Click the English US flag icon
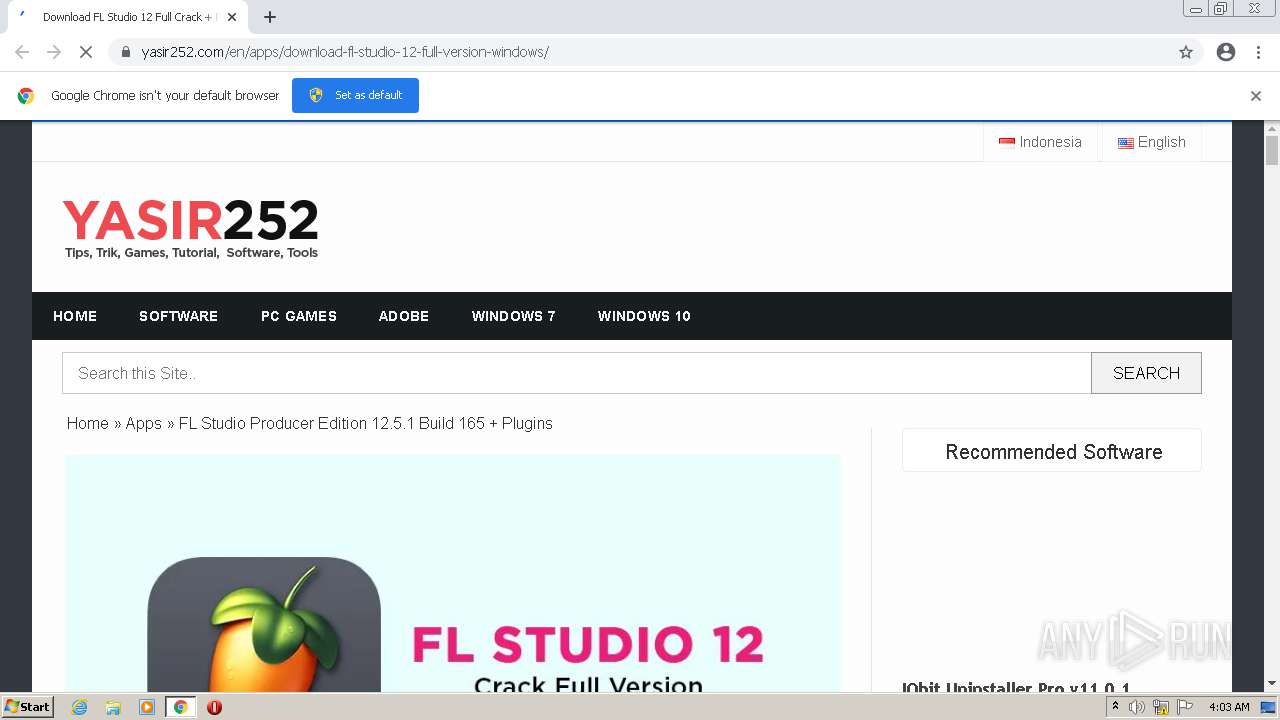 pyautogui.click(x=1126, y=143)
